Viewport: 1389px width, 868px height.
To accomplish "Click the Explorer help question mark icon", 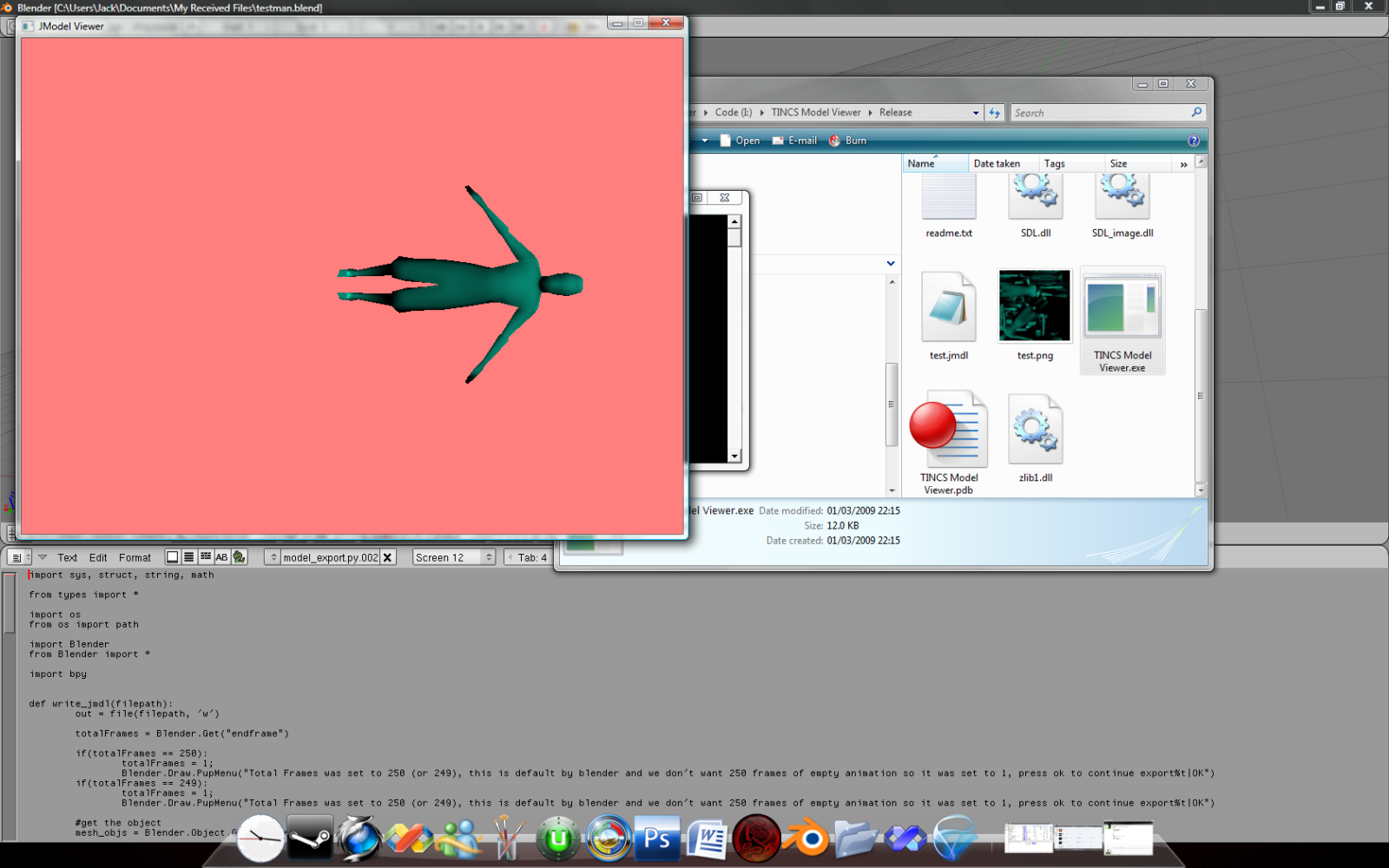I will click(1194, 141).
